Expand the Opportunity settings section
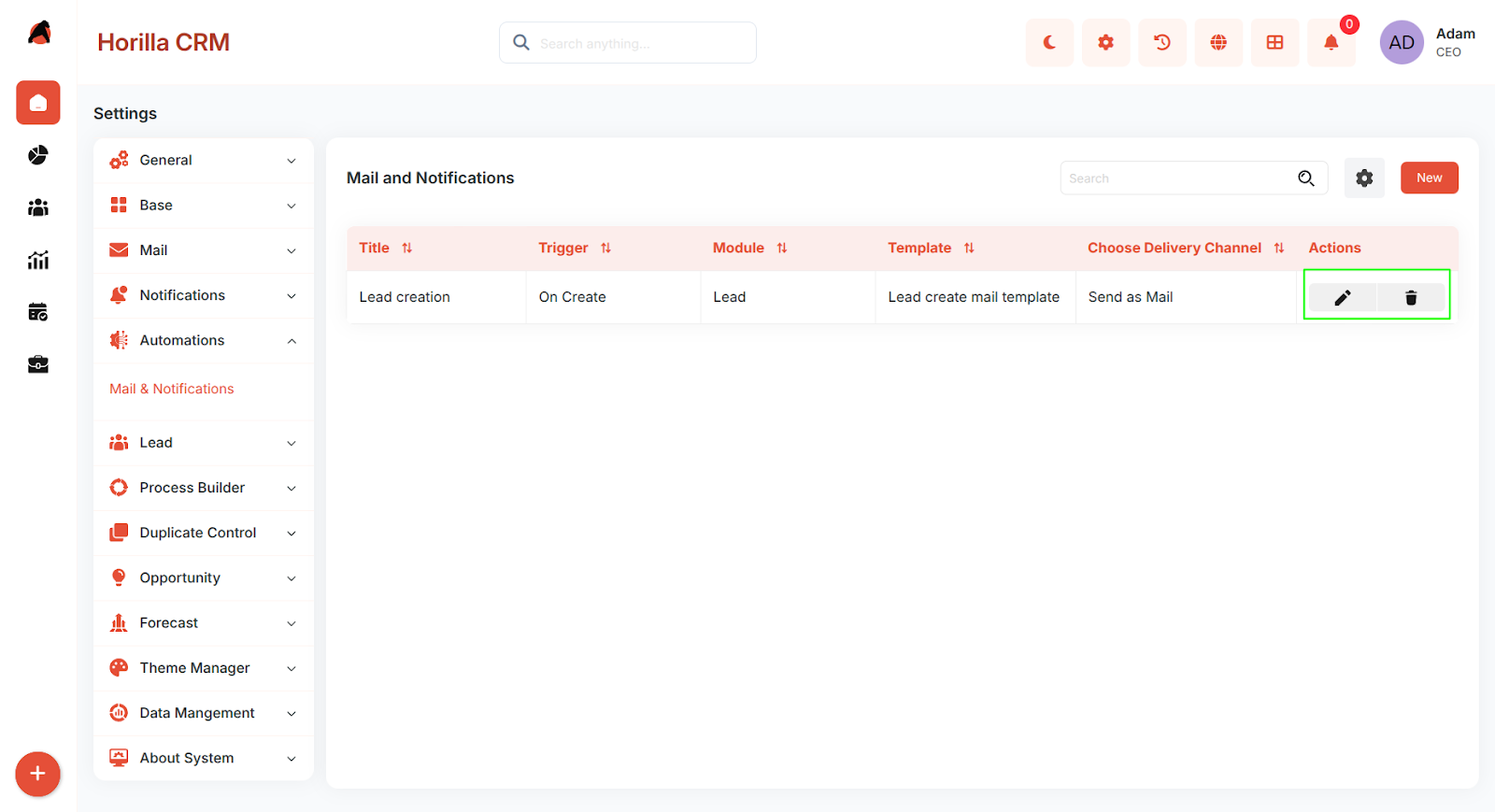1495x812 pixels. coord(204,577)
